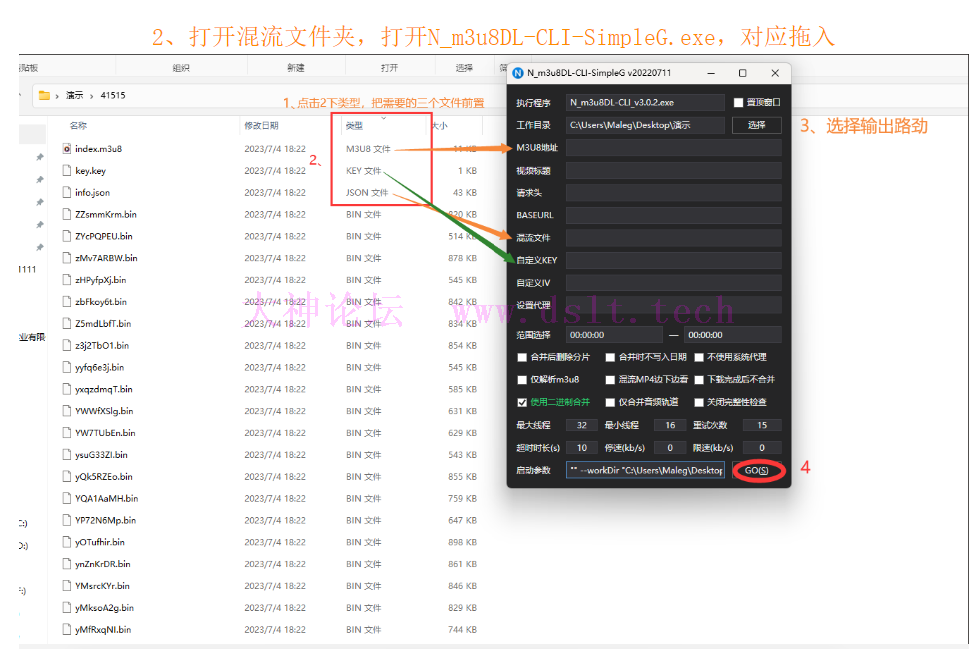Click the 工作目录 path field

[x=645, y=125]
